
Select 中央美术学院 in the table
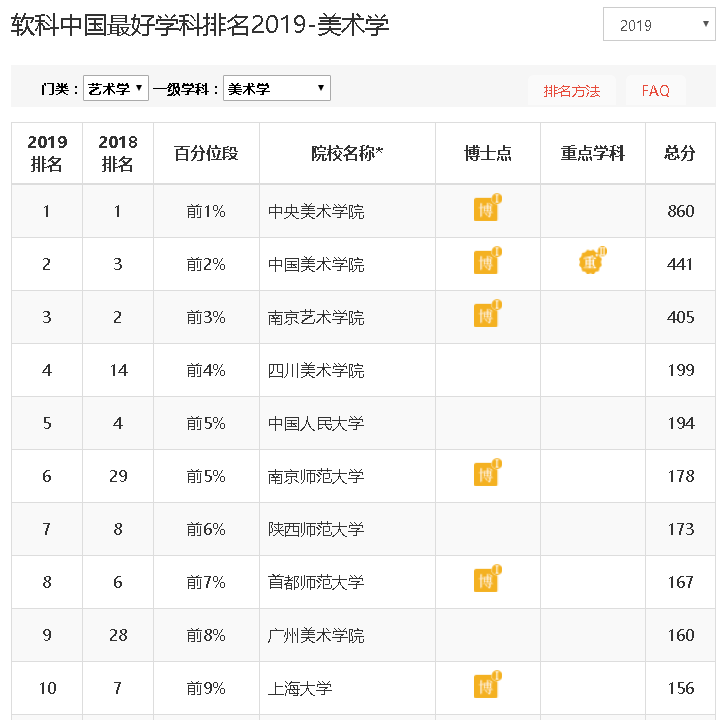click(316, 212)
